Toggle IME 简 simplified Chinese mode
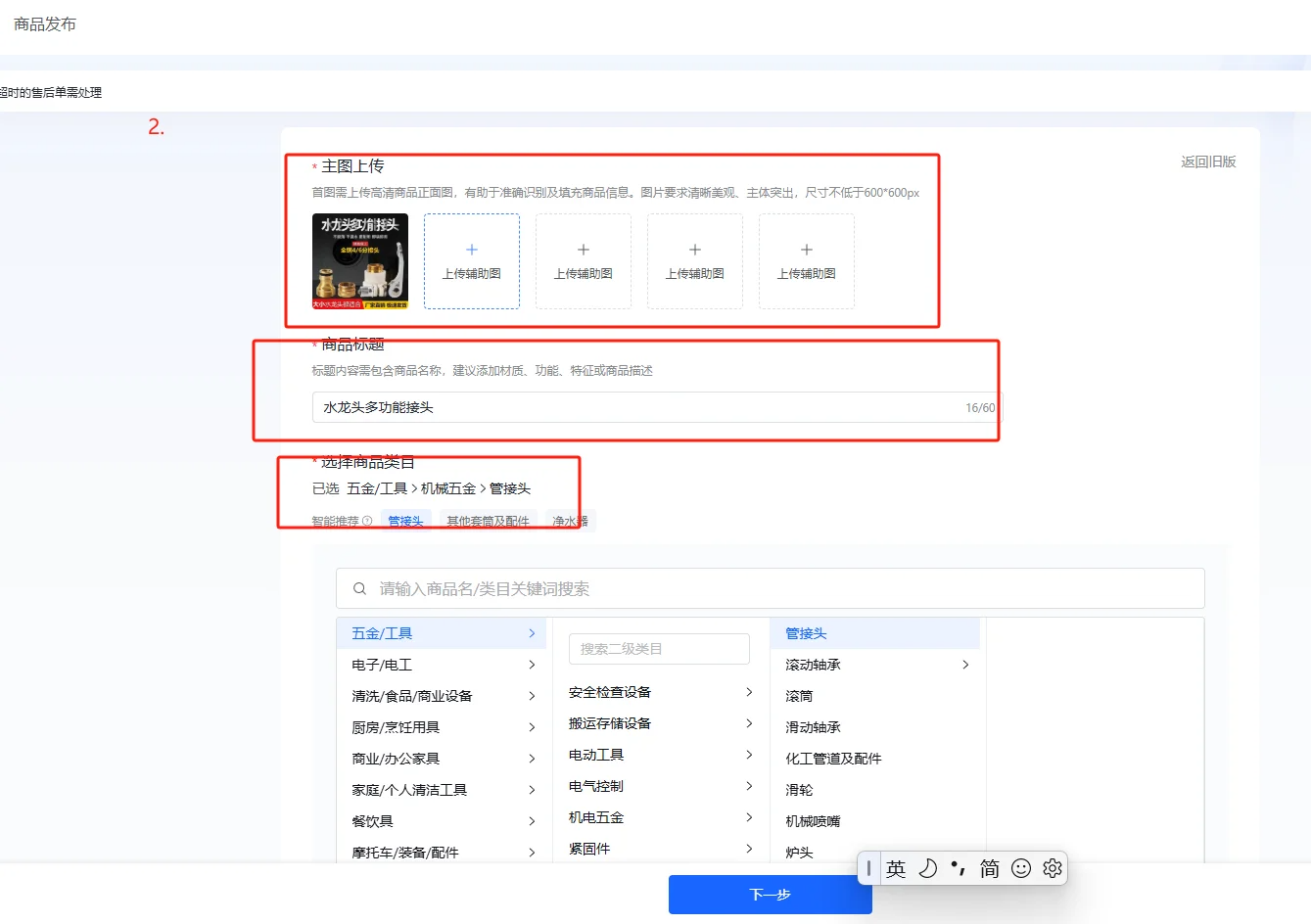Viewport: 1311px width, 924px height. [990, 868]
